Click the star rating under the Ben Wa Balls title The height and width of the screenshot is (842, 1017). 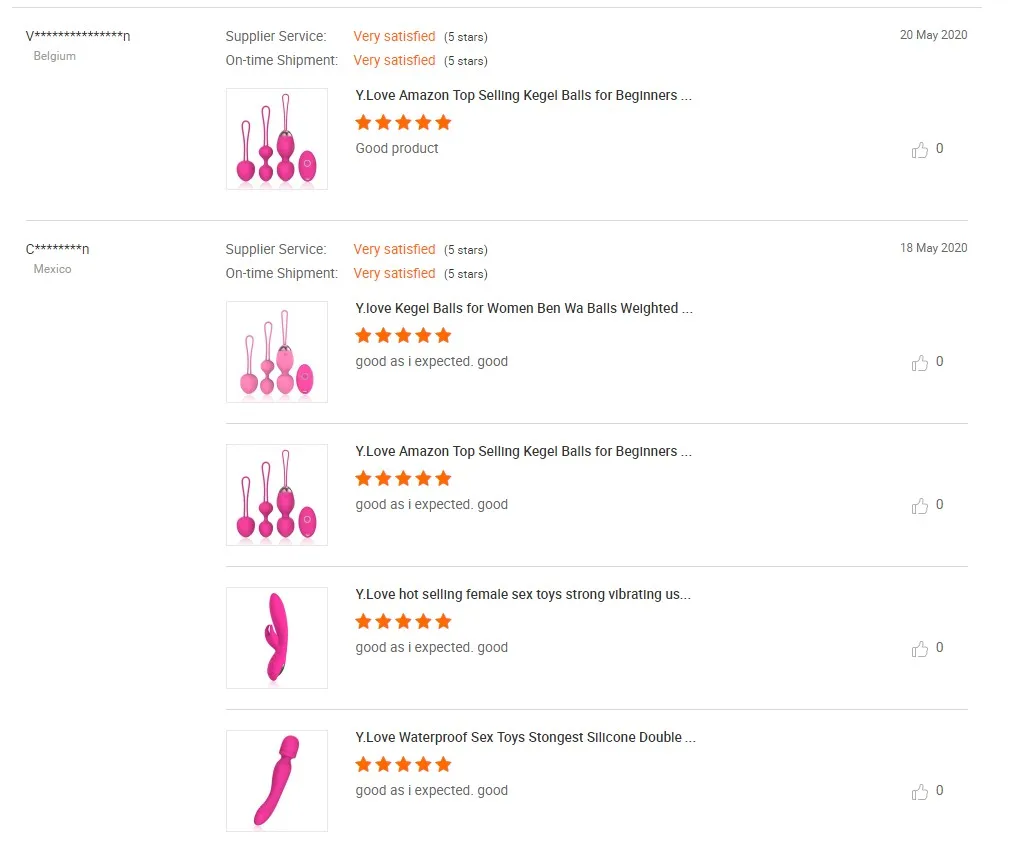click(403, 336)
